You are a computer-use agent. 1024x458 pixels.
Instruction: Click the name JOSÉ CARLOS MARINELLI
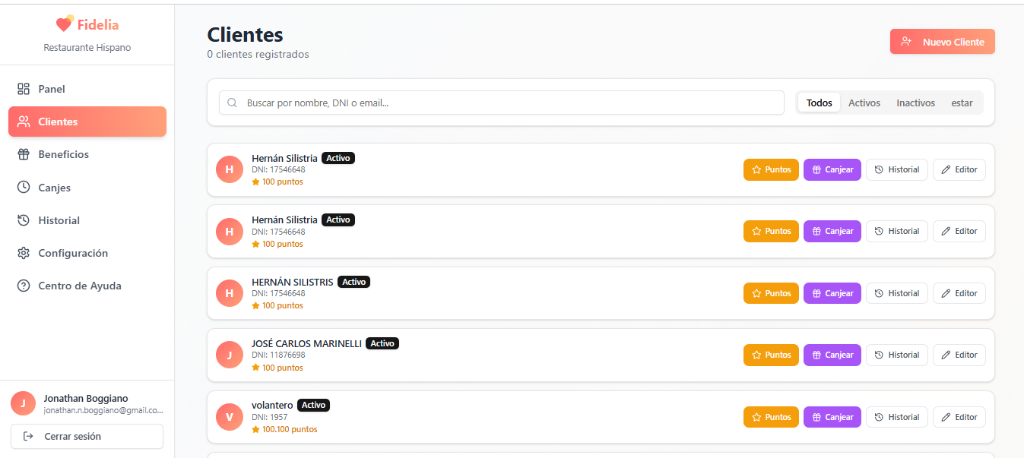click(306, 343)
